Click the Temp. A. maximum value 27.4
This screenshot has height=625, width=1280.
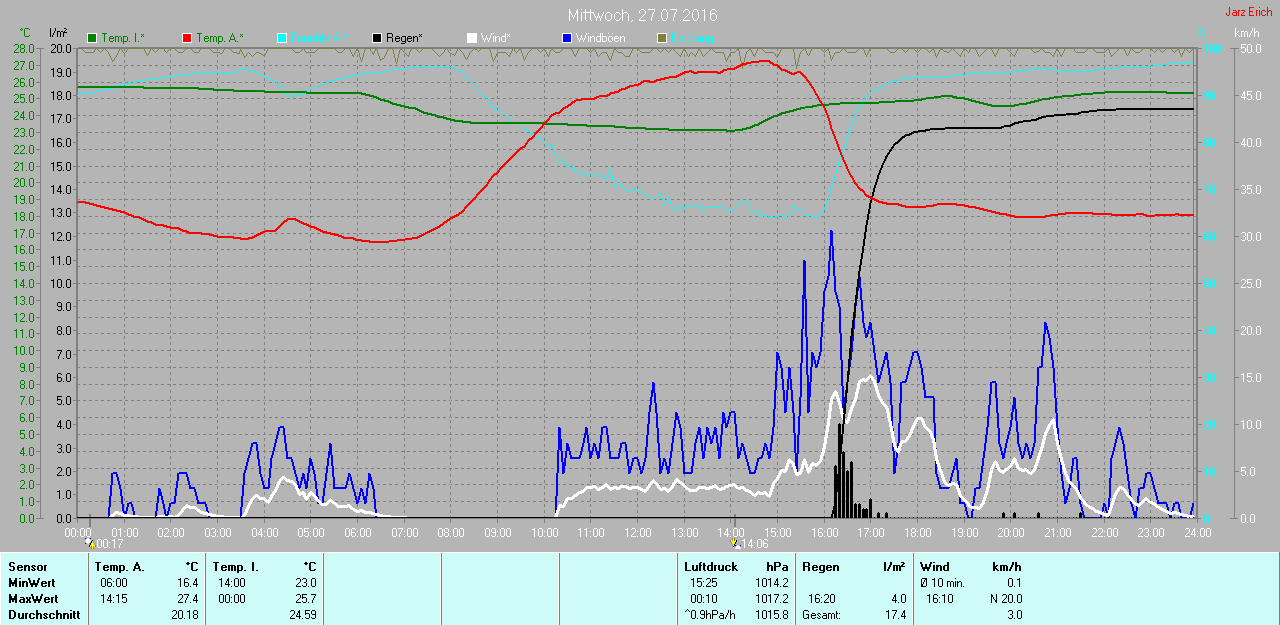(x=188, y=599)
